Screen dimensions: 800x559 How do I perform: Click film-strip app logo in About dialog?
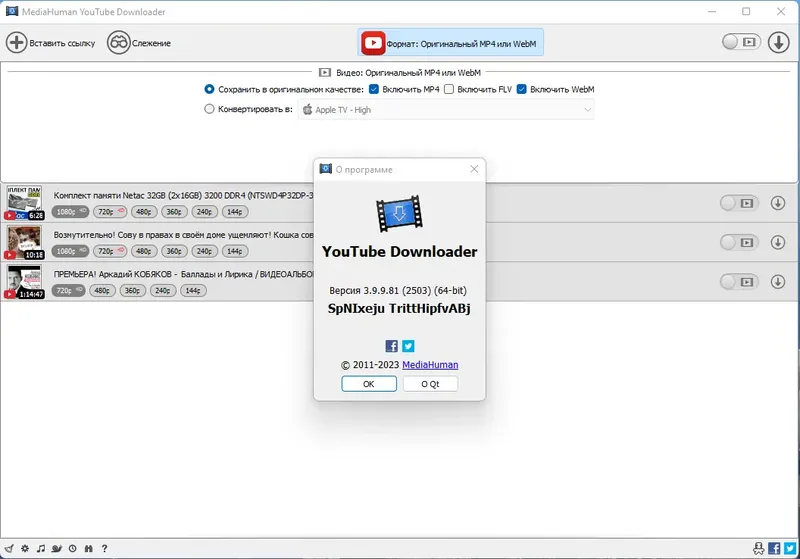point(399,213)
